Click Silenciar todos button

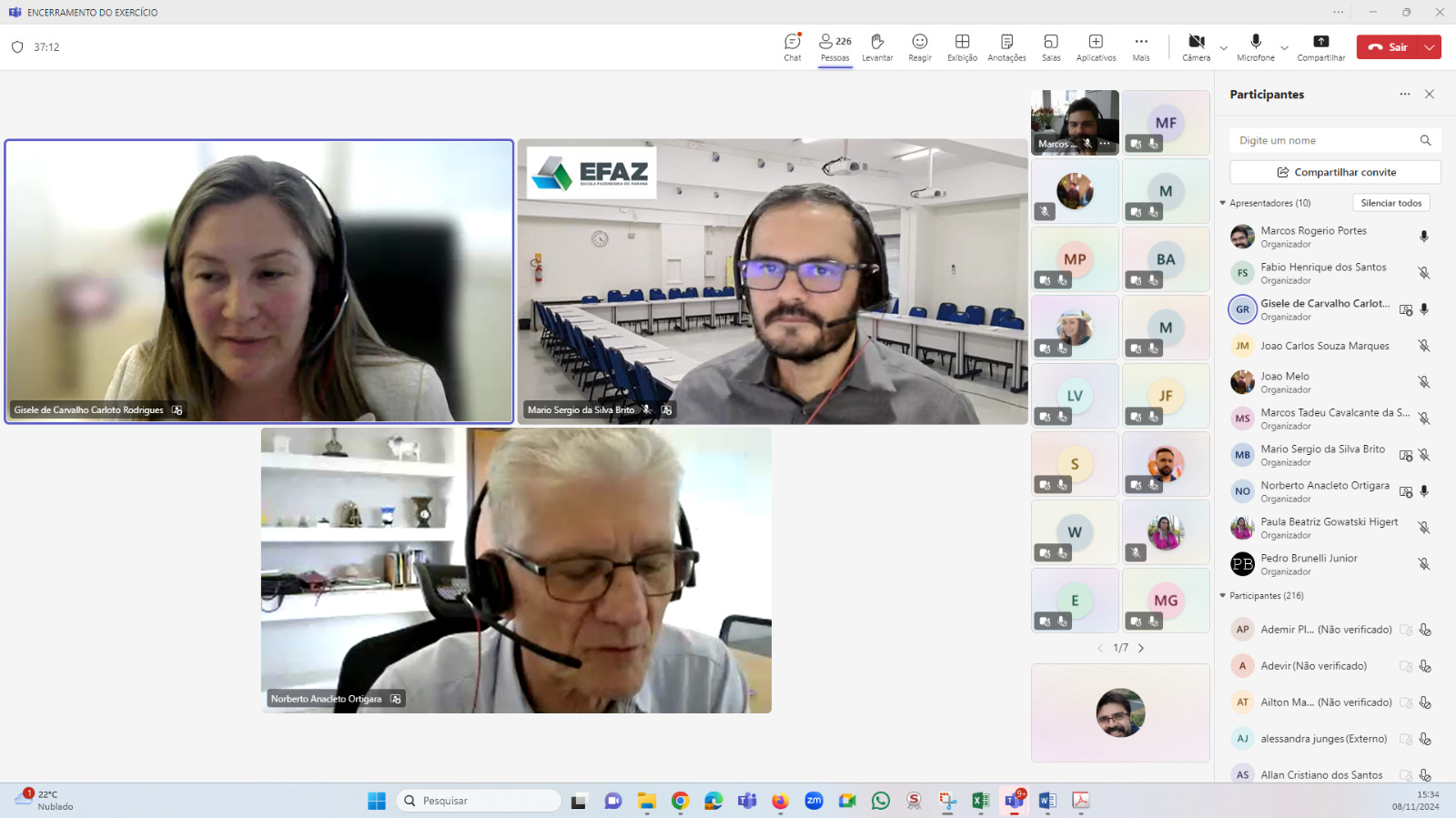1391,203
